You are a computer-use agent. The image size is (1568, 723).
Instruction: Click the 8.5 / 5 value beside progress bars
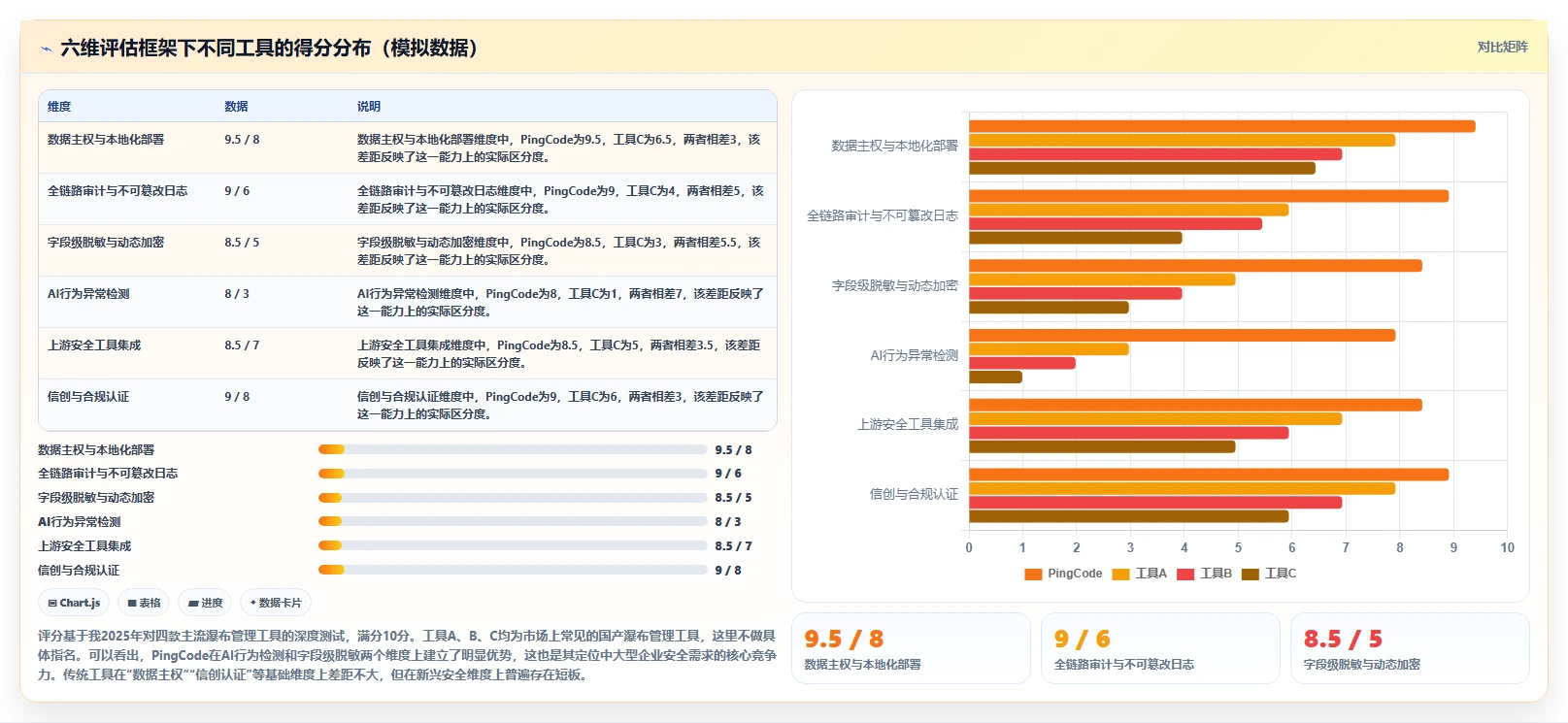pyautogui.click(x=733, y=498)
